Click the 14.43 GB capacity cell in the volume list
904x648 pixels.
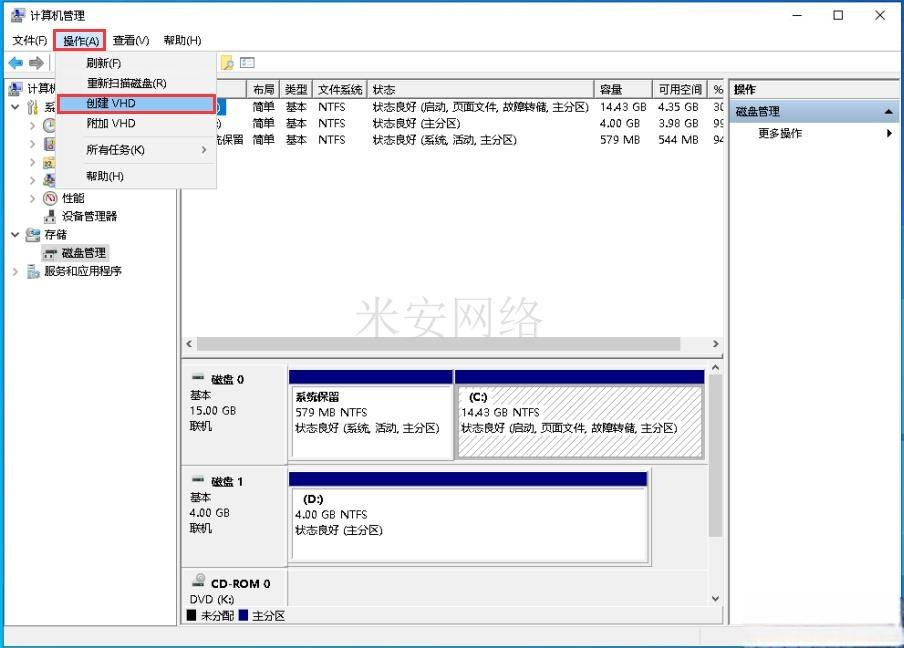pyautogui.click(x=623, y=107)
